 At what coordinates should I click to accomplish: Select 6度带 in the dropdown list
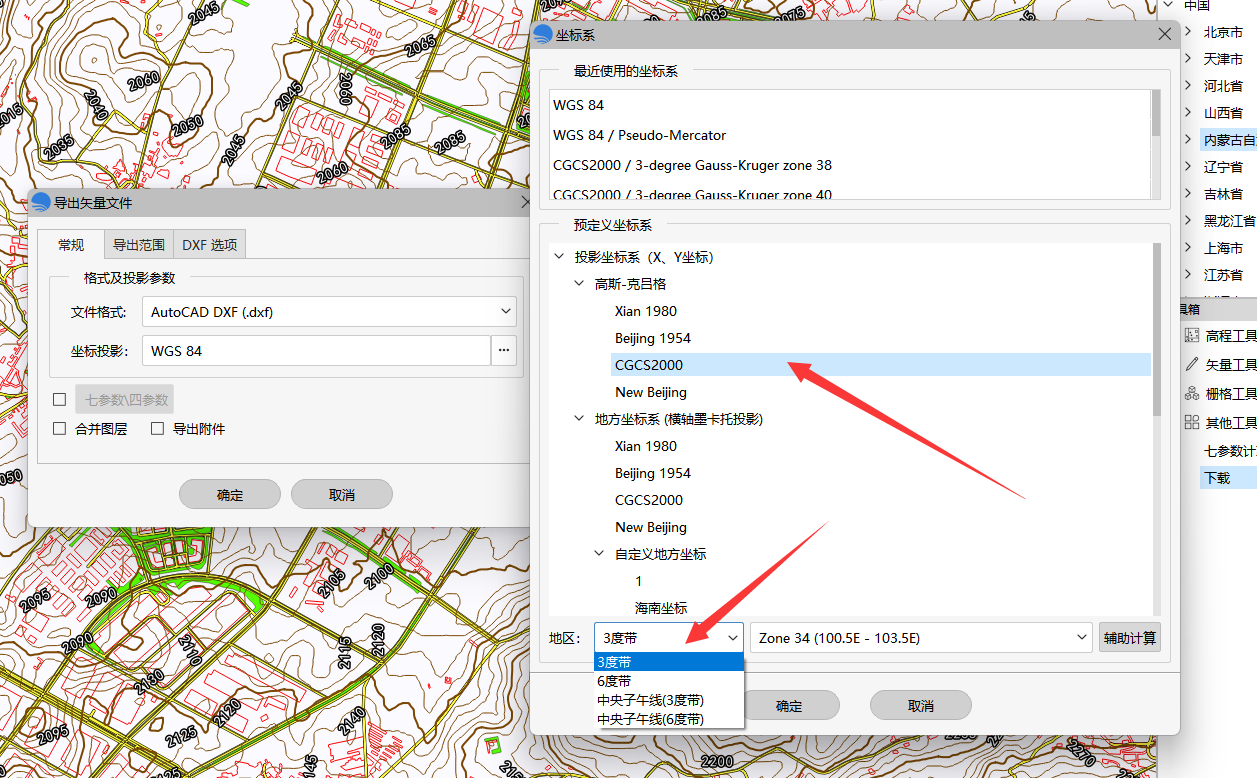click(x=669, y=681)
